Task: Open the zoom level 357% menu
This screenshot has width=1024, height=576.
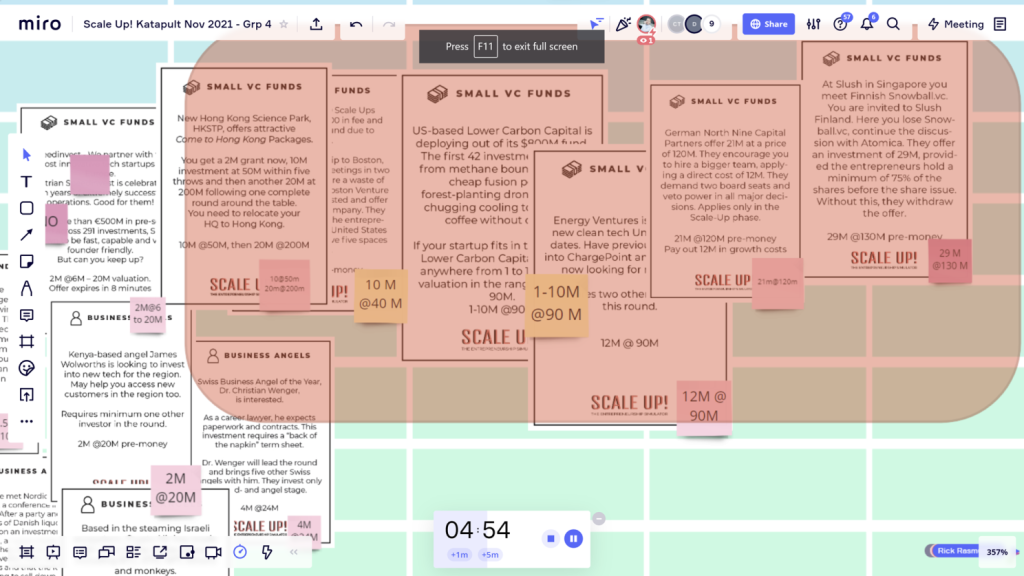Action: pos(997,552)
